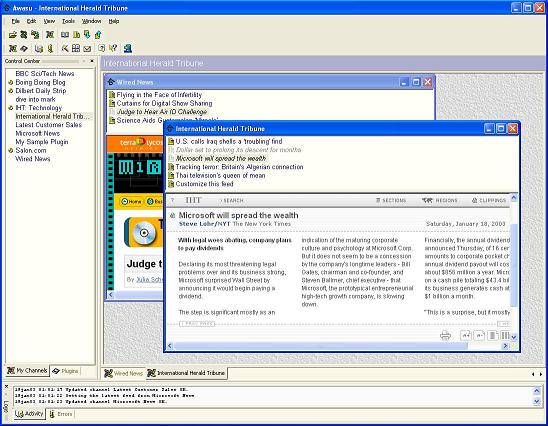Select Dilbert Daily Strip channel
548x426 pixels.
coord(41,91)
